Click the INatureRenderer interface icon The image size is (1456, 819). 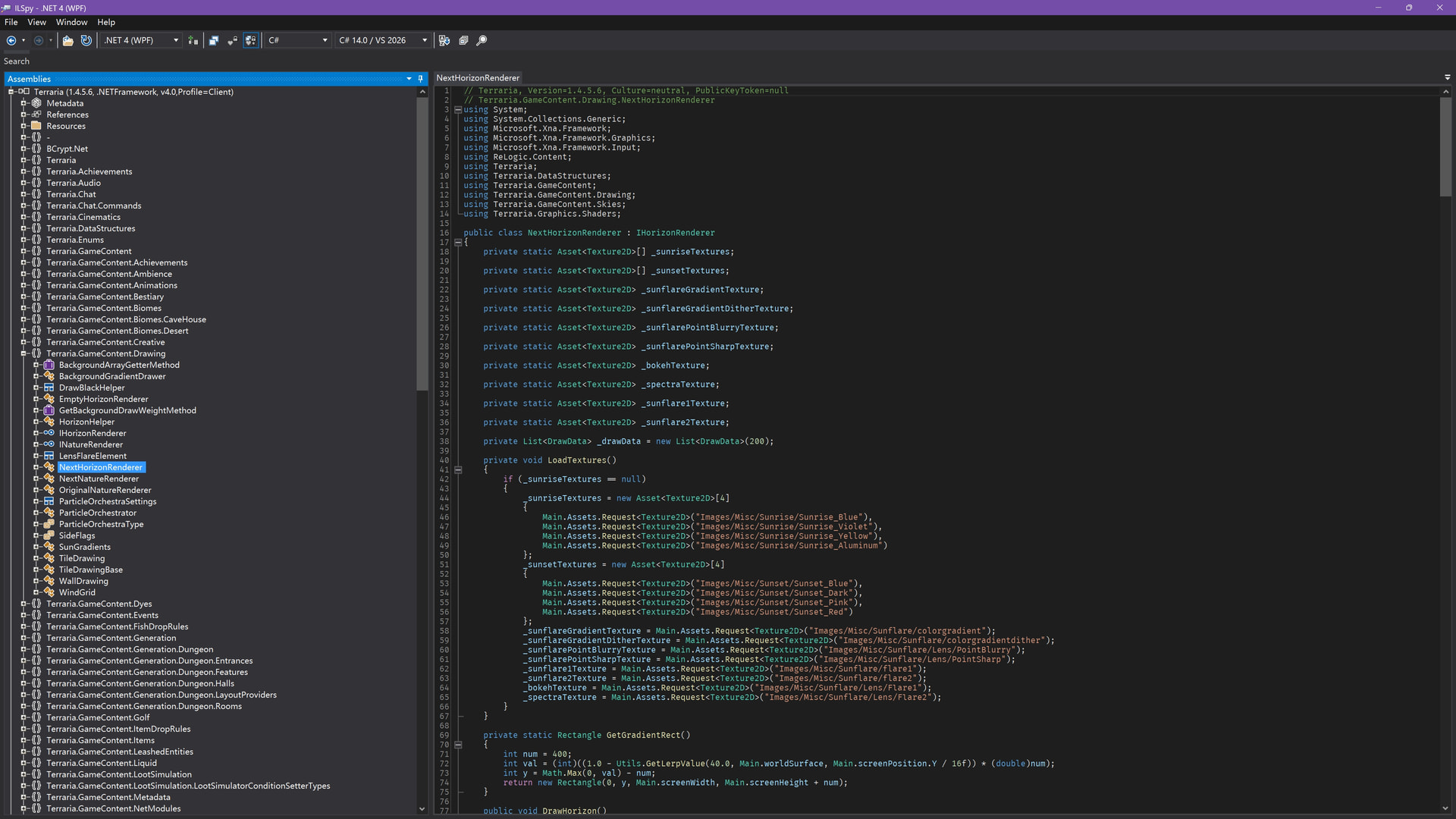pyautogui.click(x=49, y=444)
